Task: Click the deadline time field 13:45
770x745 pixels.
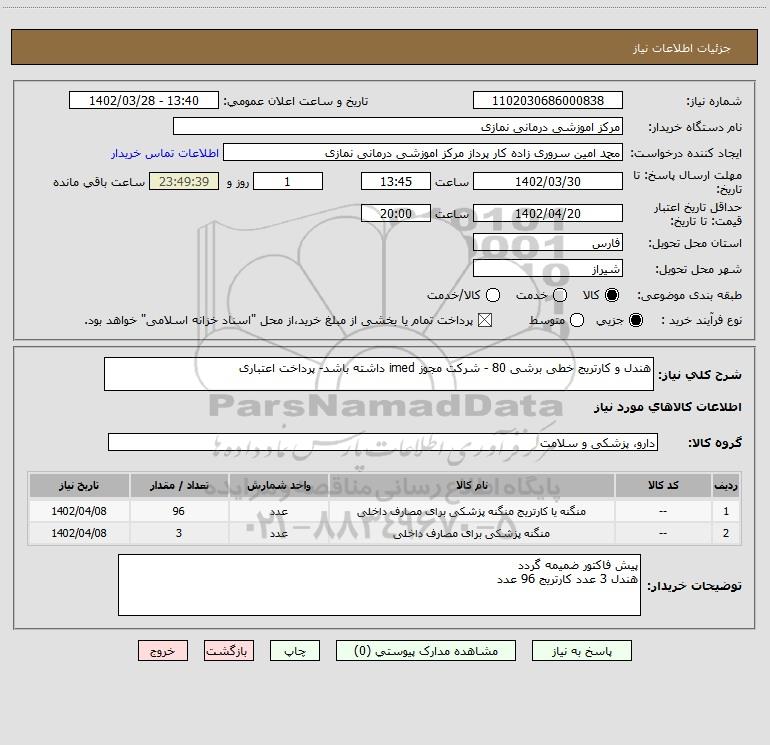Action: click(x=396, y=181)
